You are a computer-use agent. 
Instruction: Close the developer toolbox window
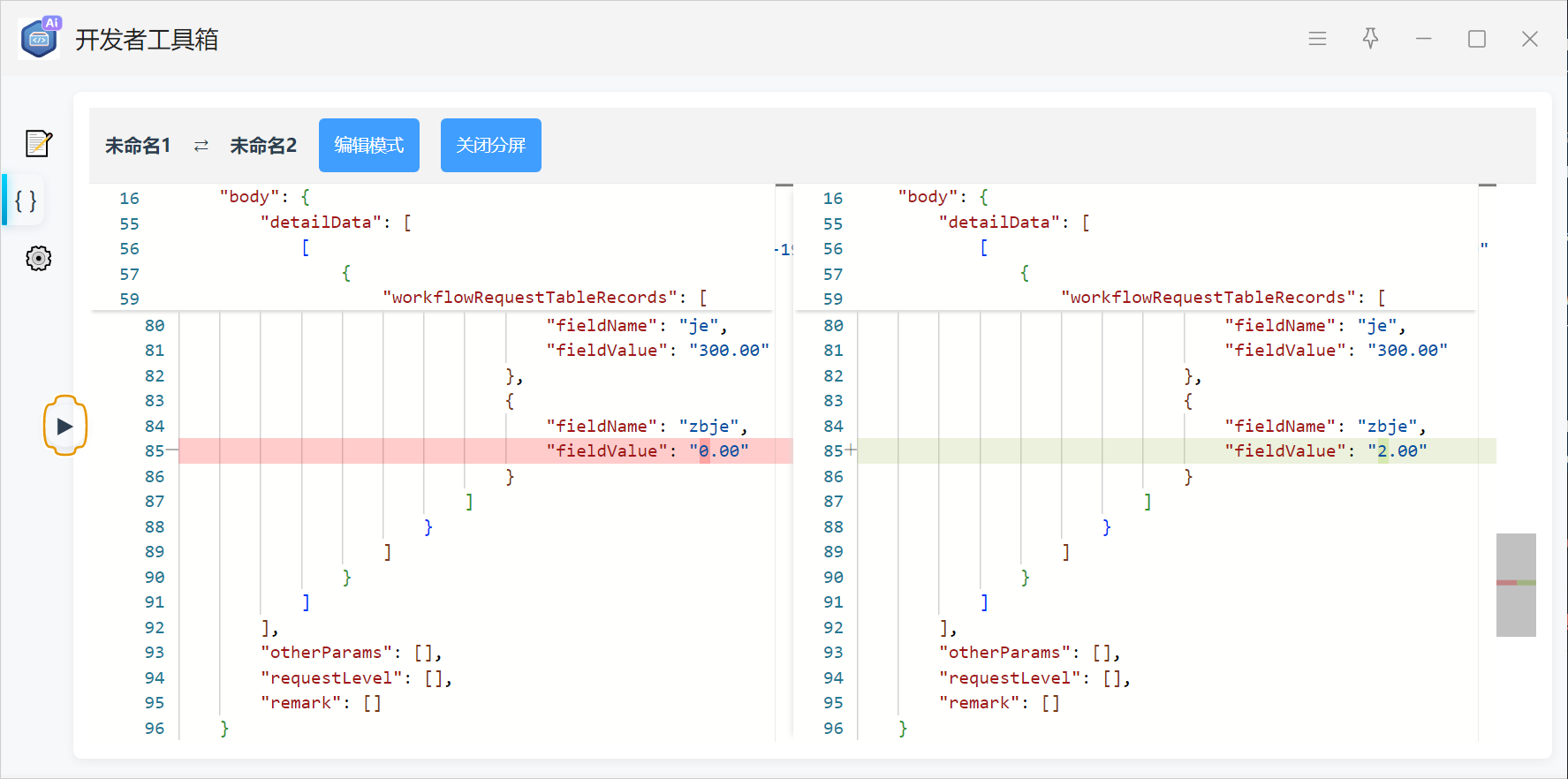pos(1530,39)
